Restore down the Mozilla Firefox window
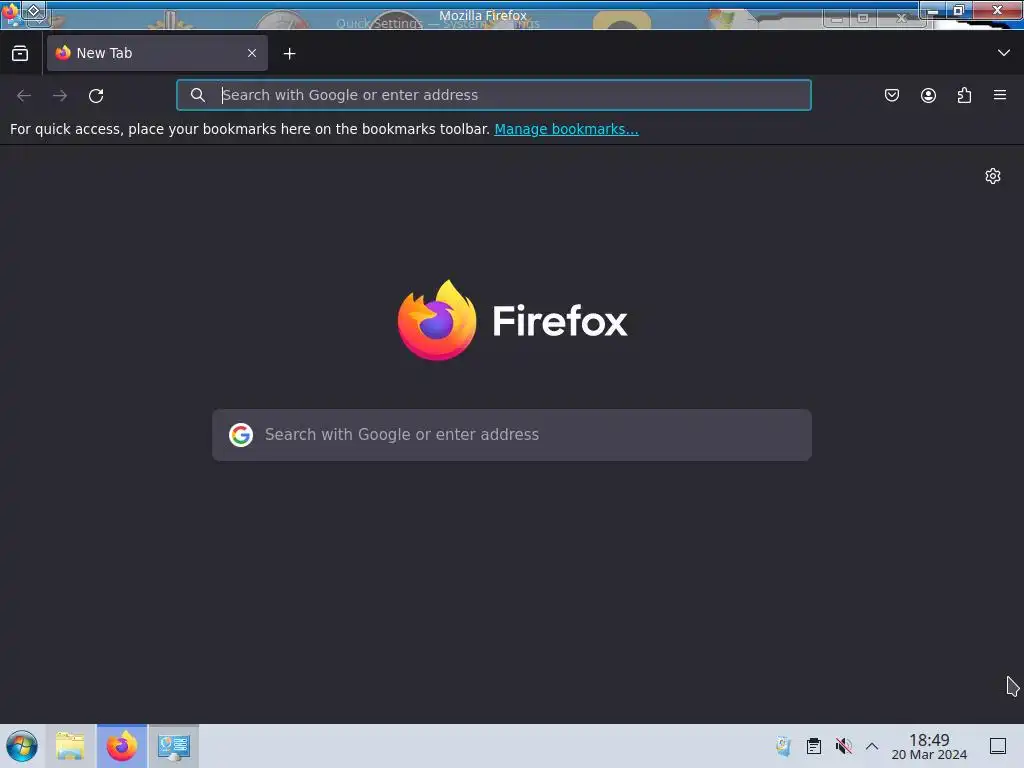 tap(959, 10)
